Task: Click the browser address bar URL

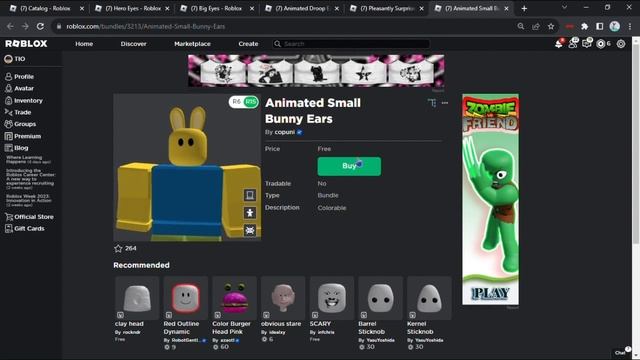Action: point(146,26)
